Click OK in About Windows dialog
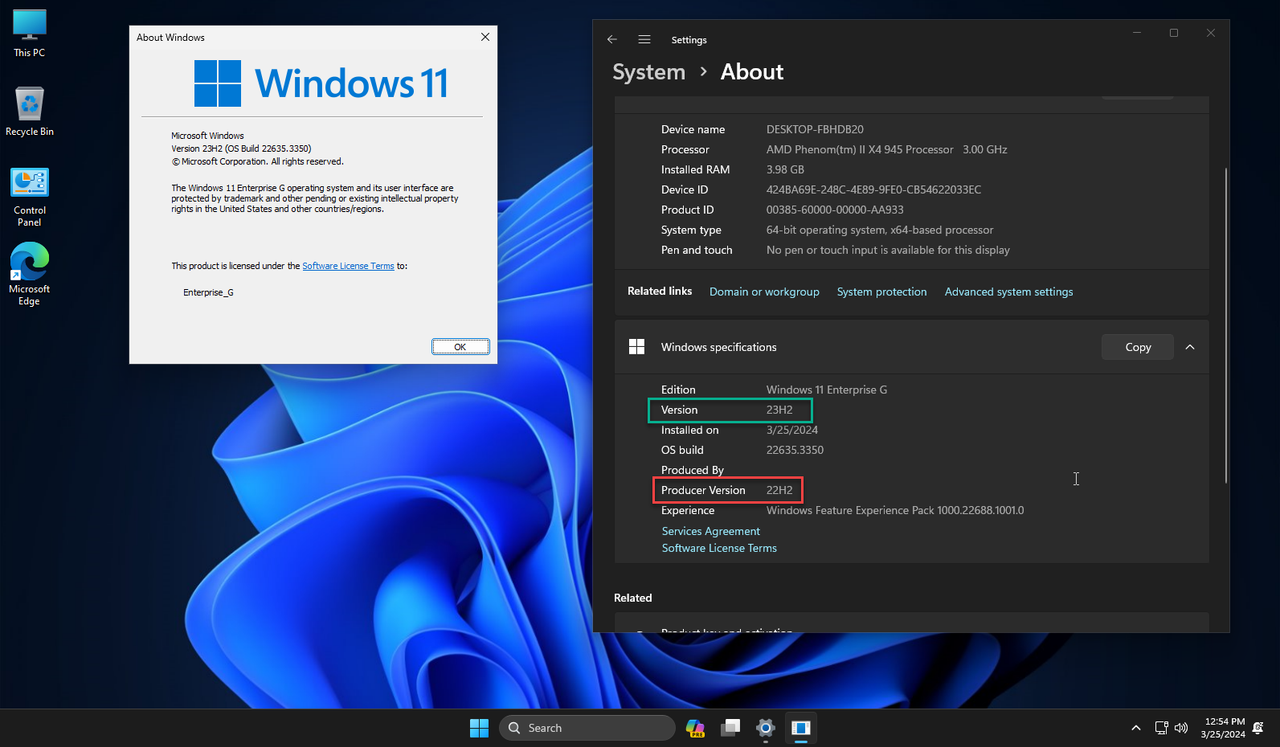This screenshot has height=747, width=1280. tap(460, 347)
